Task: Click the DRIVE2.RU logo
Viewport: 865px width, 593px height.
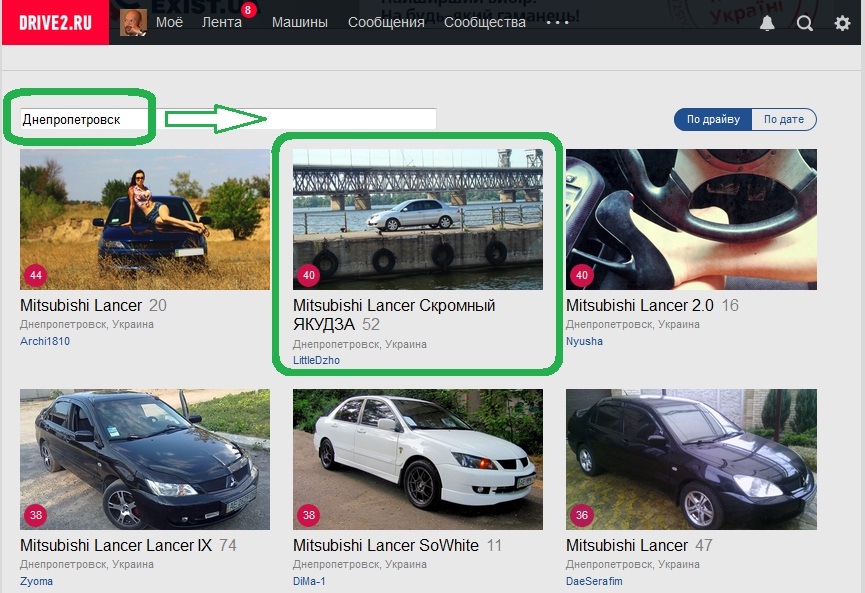Action: pos(55,23)
